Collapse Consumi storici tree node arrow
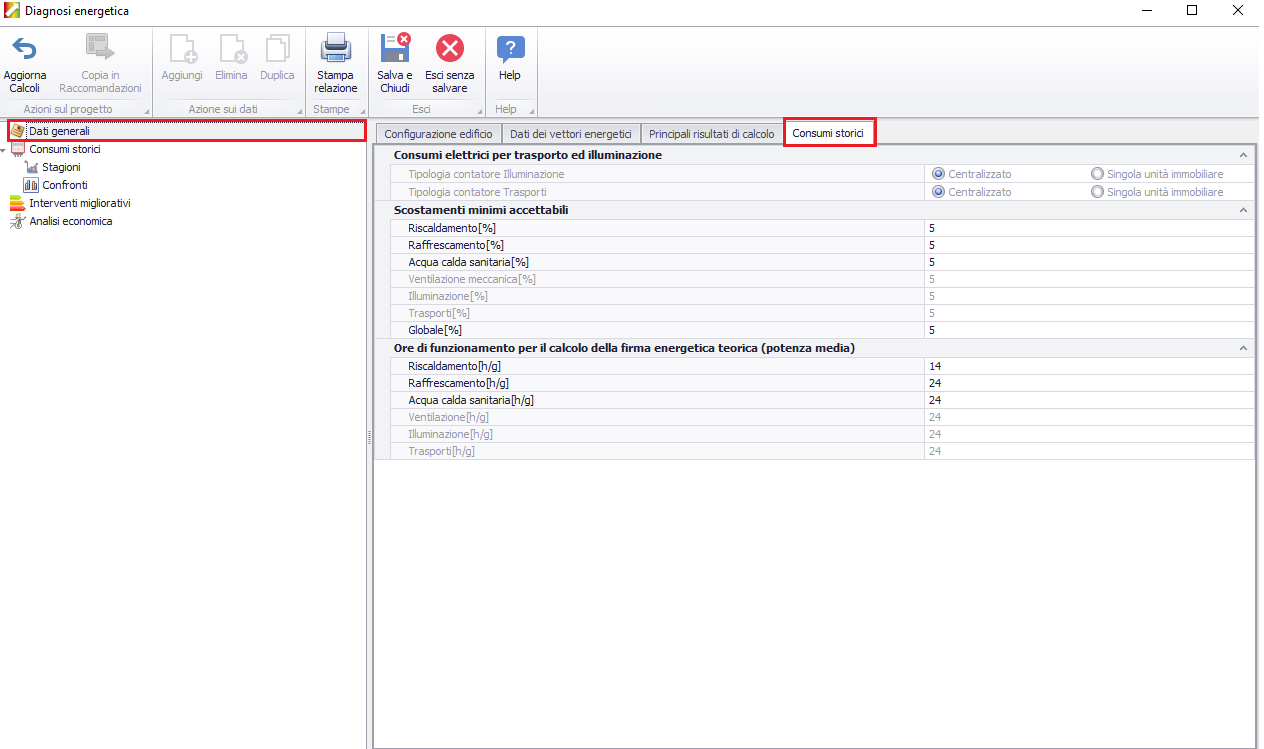The image size is (1264, 749). (x=4, y=150)
